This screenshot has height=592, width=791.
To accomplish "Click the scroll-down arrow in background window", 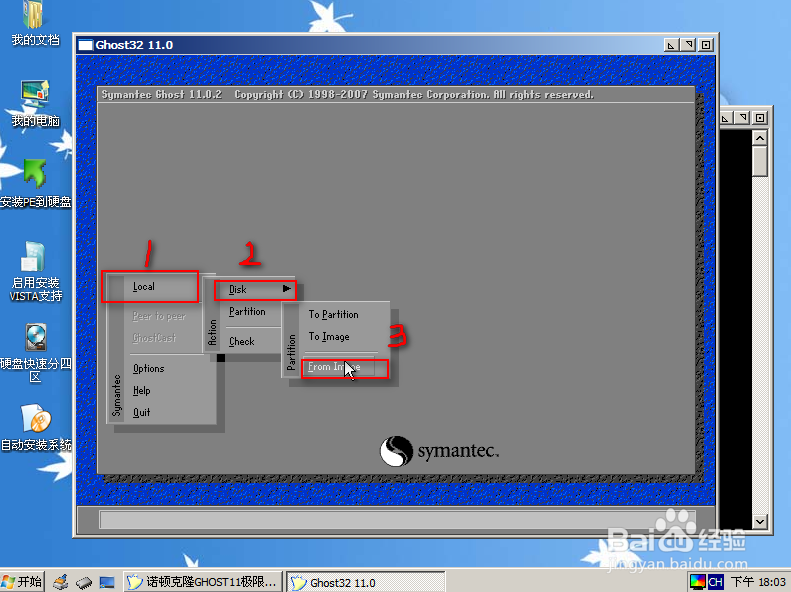I will (760, 521).
